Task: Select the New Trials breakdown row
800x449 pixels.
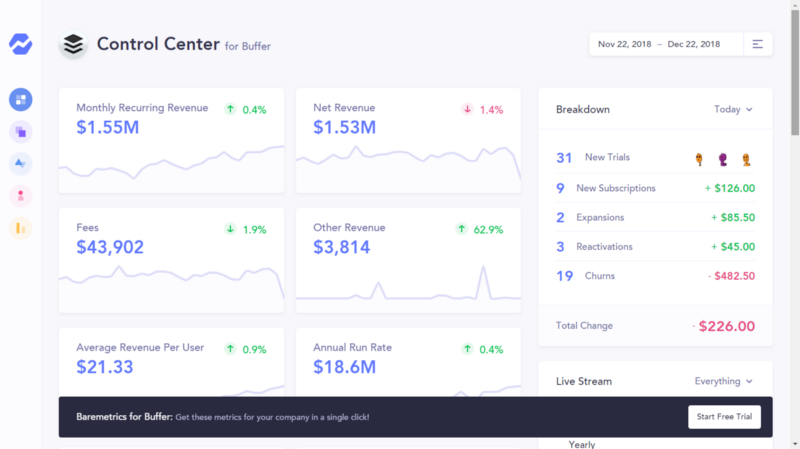Action: pyautogui.click(x=655, y=158)
